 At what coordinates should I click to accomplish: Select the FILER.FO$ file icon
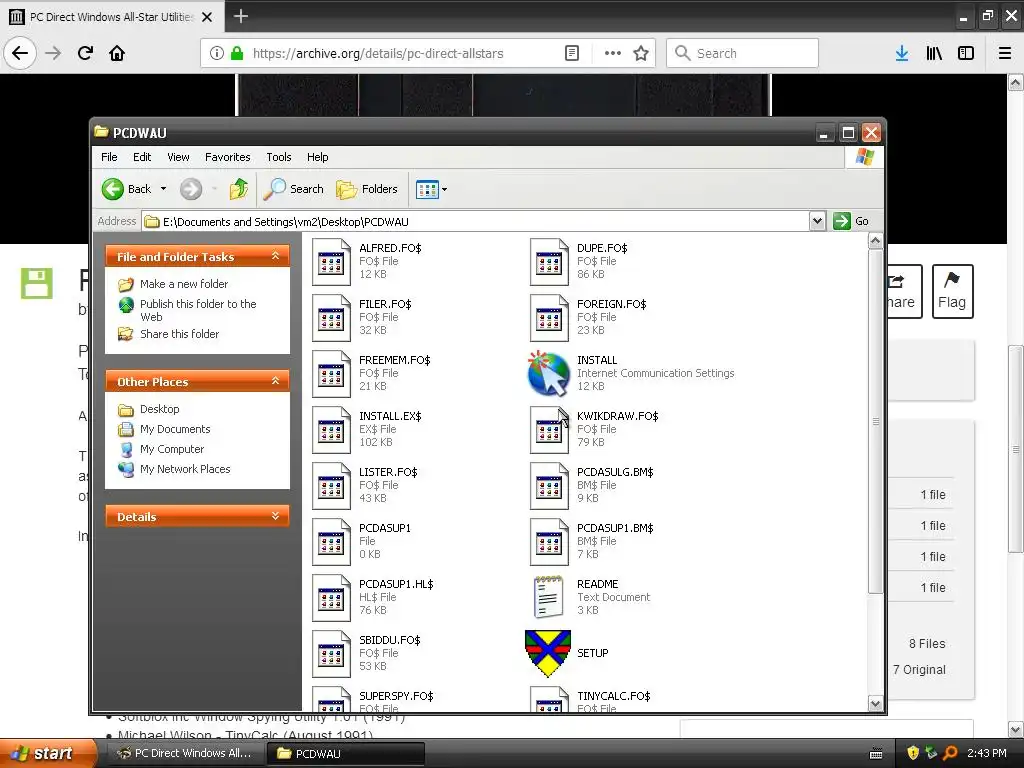click(x=331, y=318)
